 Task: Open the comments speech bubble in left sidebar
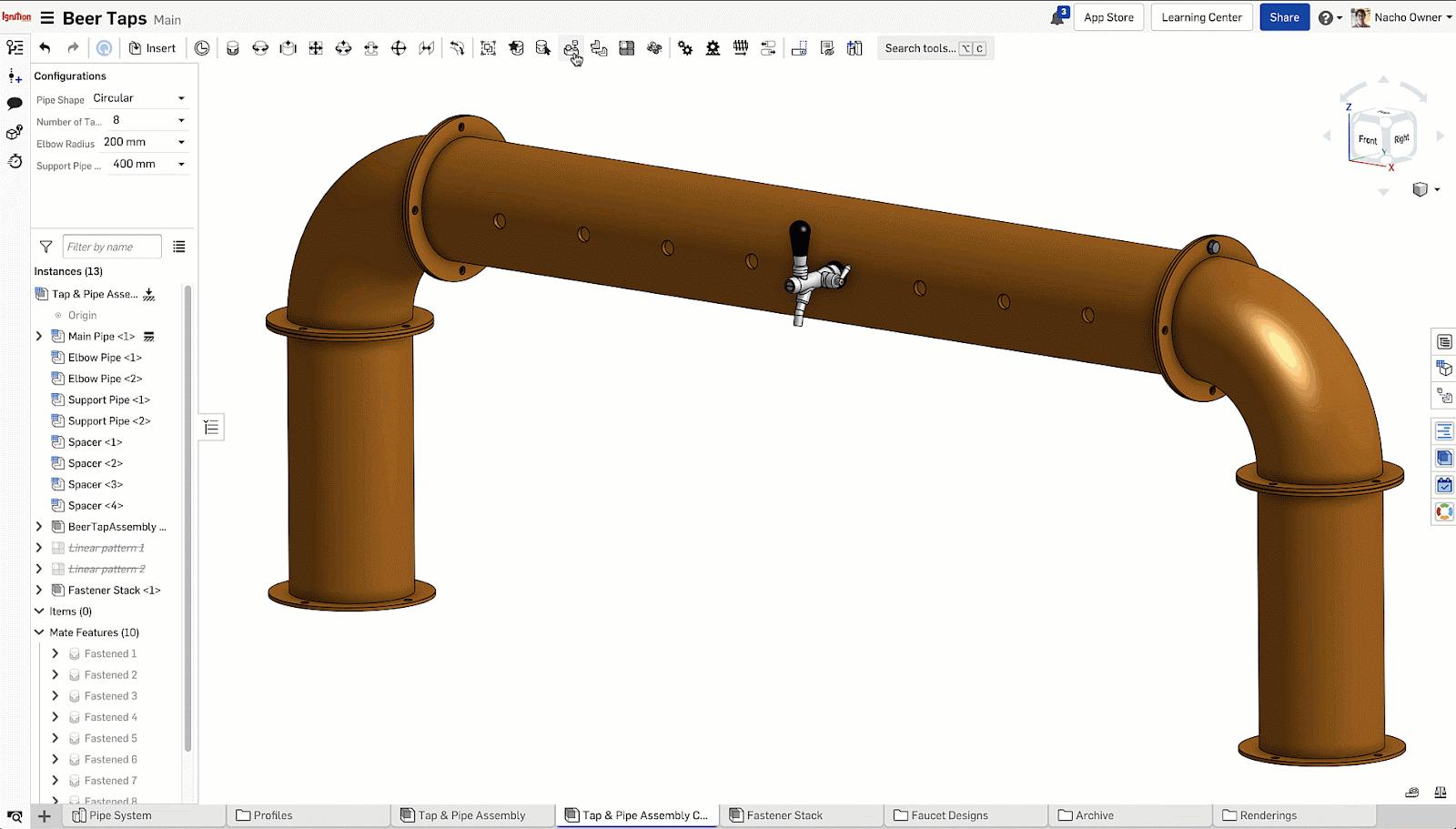pos(15,104)
